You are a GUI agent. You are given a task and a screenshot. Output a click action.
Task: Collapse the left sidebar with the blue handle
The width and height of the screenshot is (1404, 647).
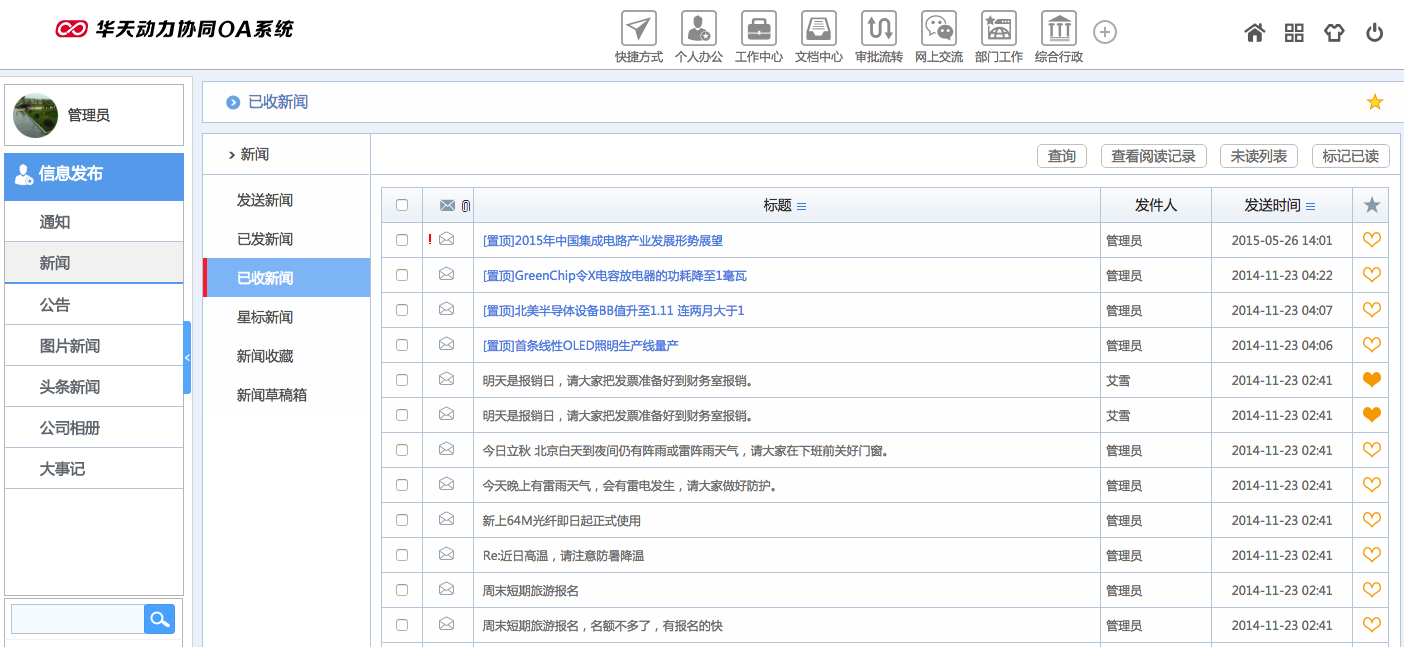point(187,357)
